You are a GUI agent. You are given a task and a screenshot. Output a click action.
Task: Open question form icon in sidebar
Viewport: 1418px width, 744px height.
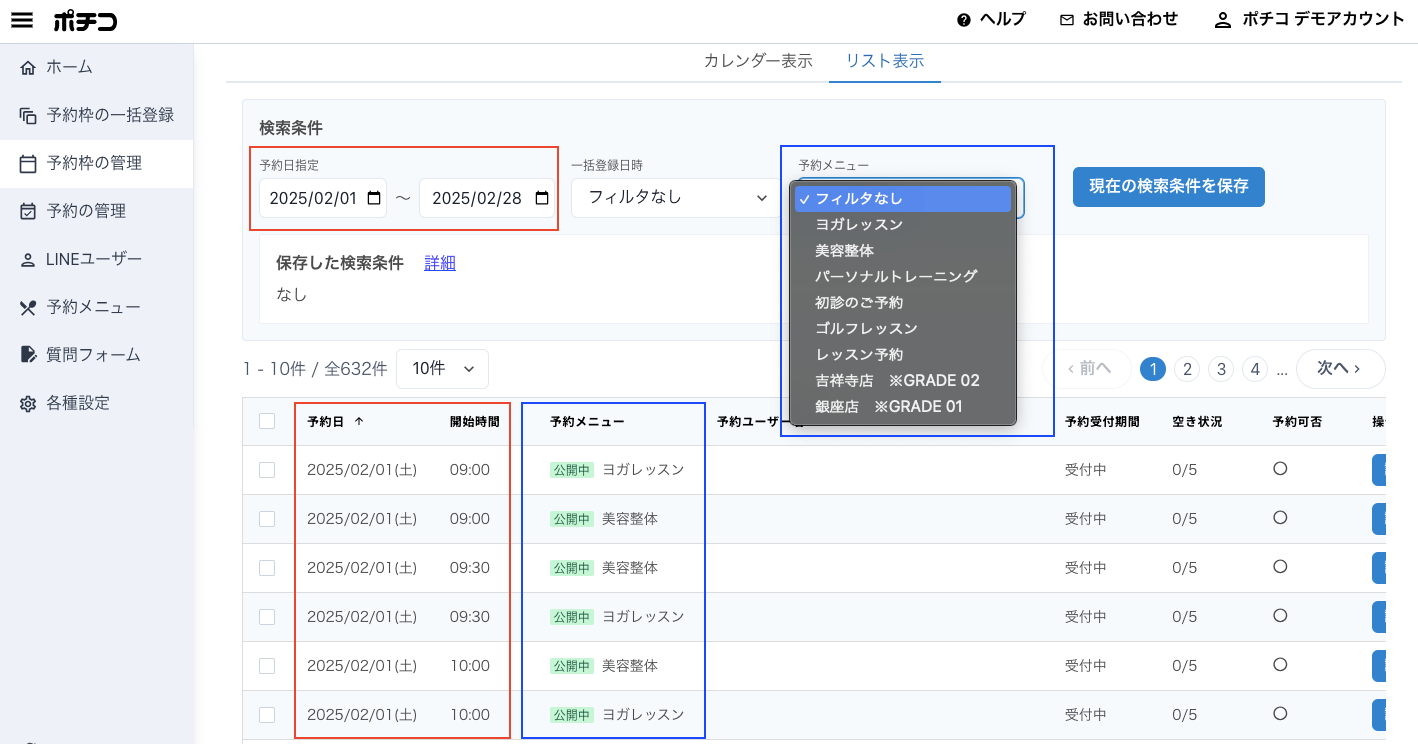point(28,355)
